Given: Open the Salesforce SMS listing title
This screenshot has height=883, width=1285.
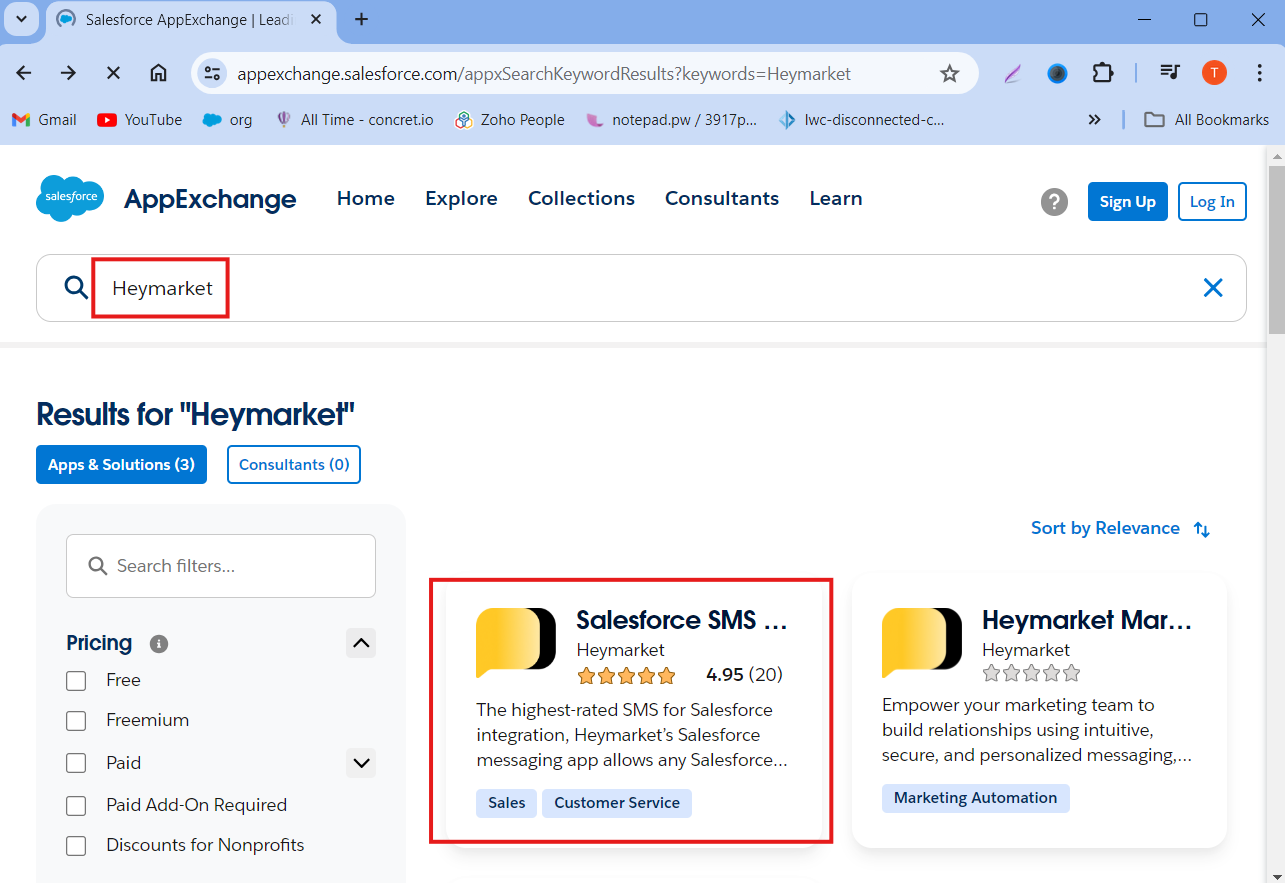Looking at the screenshot, I should pyautogui.click(x=682, y=620).
